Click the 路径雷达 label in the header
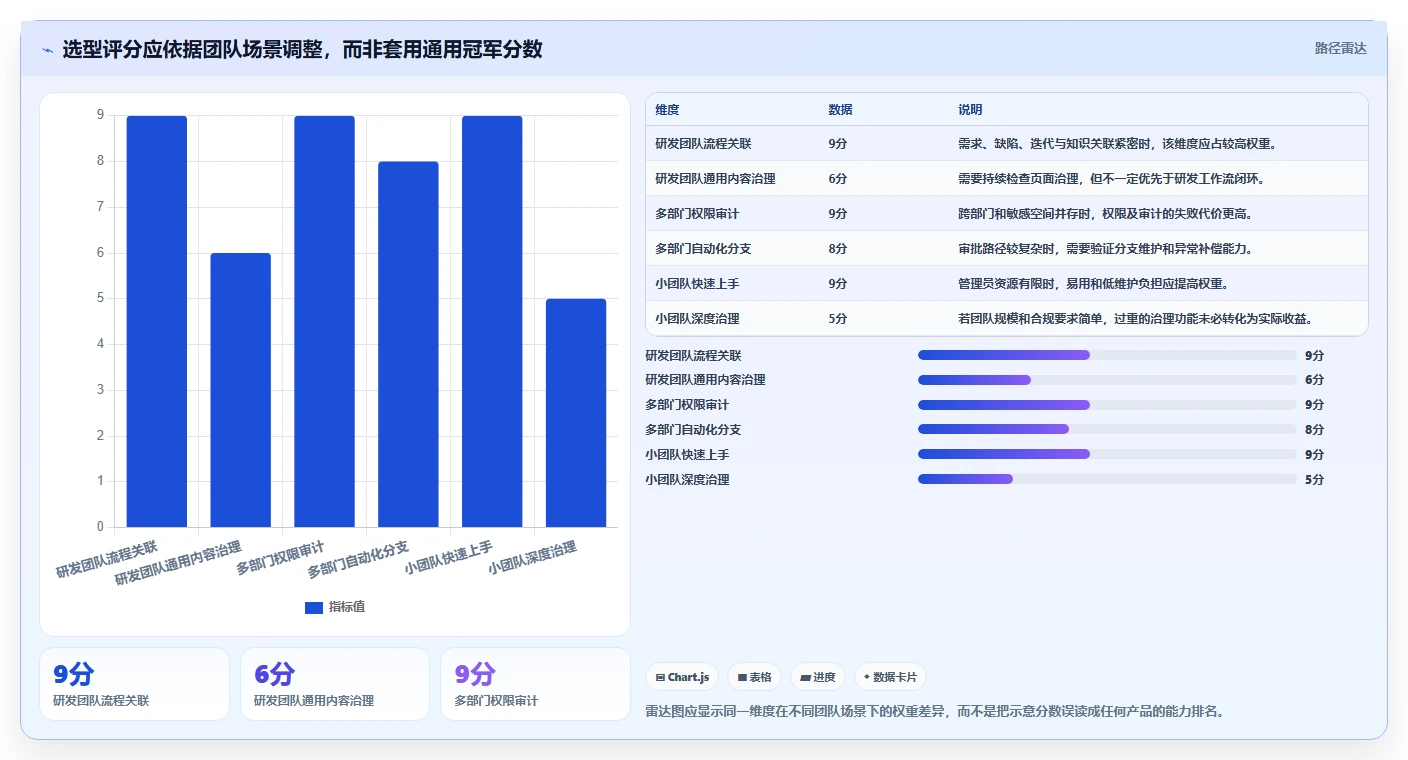This screenshot has width=1408, height=760. click(1340, 48)
